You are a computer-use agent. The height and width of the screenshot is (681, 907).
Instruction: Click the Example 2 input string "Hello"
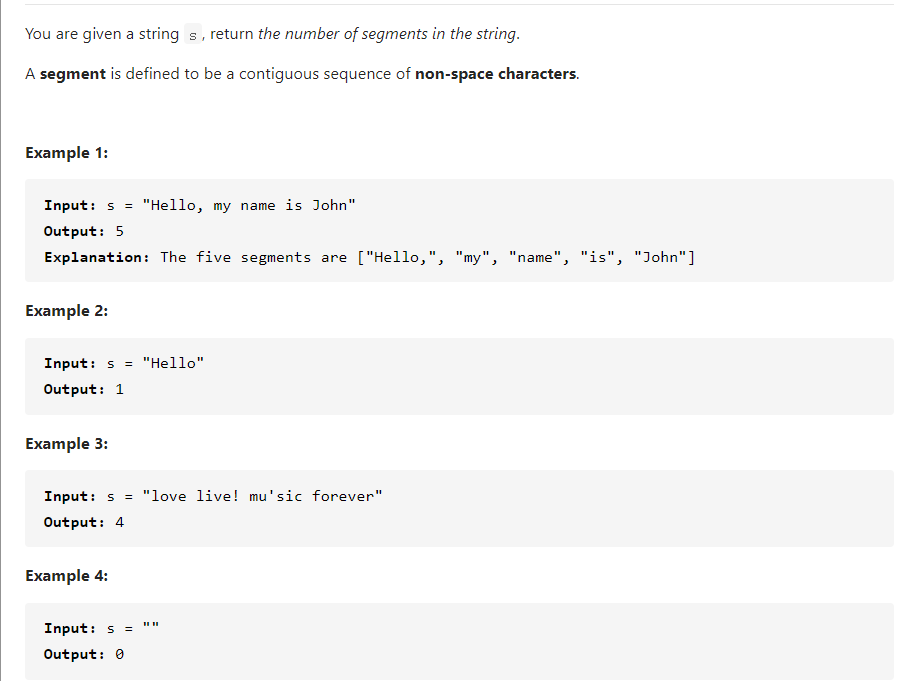173,363
